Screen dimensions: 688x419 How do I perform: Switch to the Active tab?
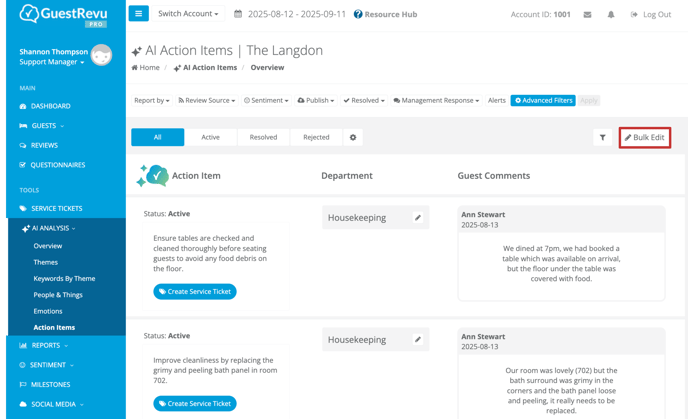pyautogui.click(x=210, y=137)
